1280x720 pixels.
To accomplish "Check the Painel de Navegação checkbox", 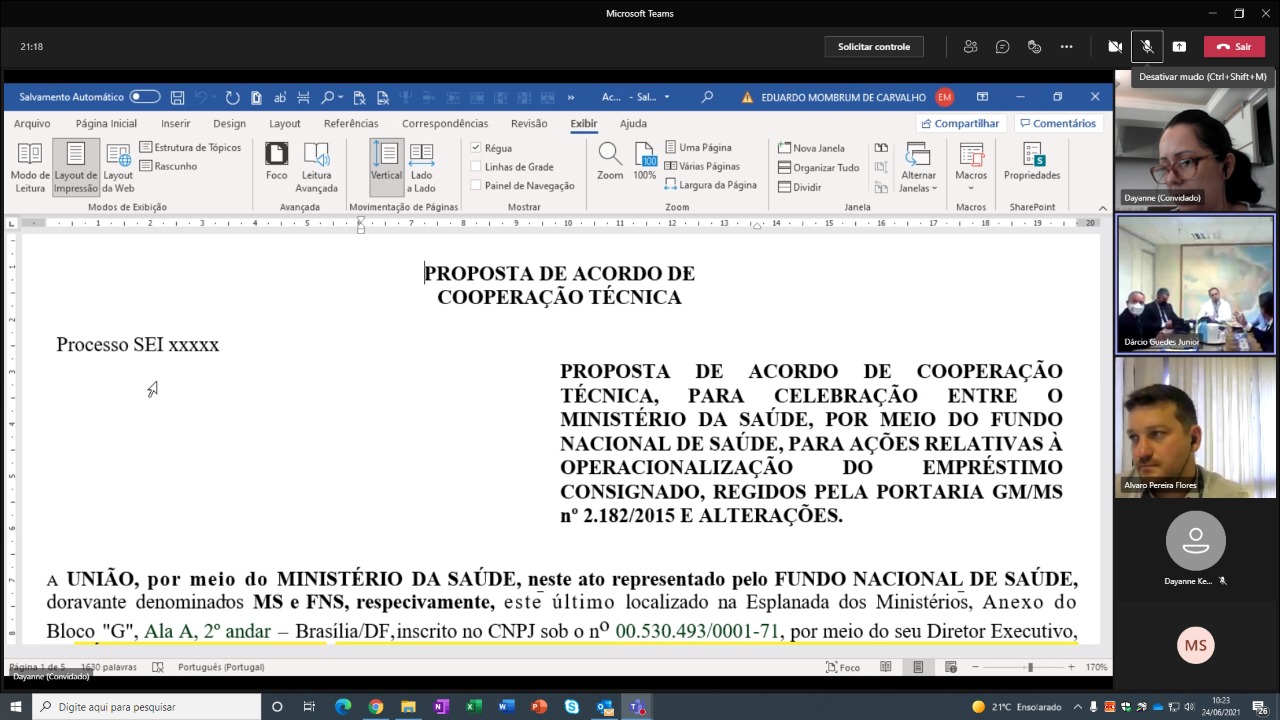I will click(476, 186).
